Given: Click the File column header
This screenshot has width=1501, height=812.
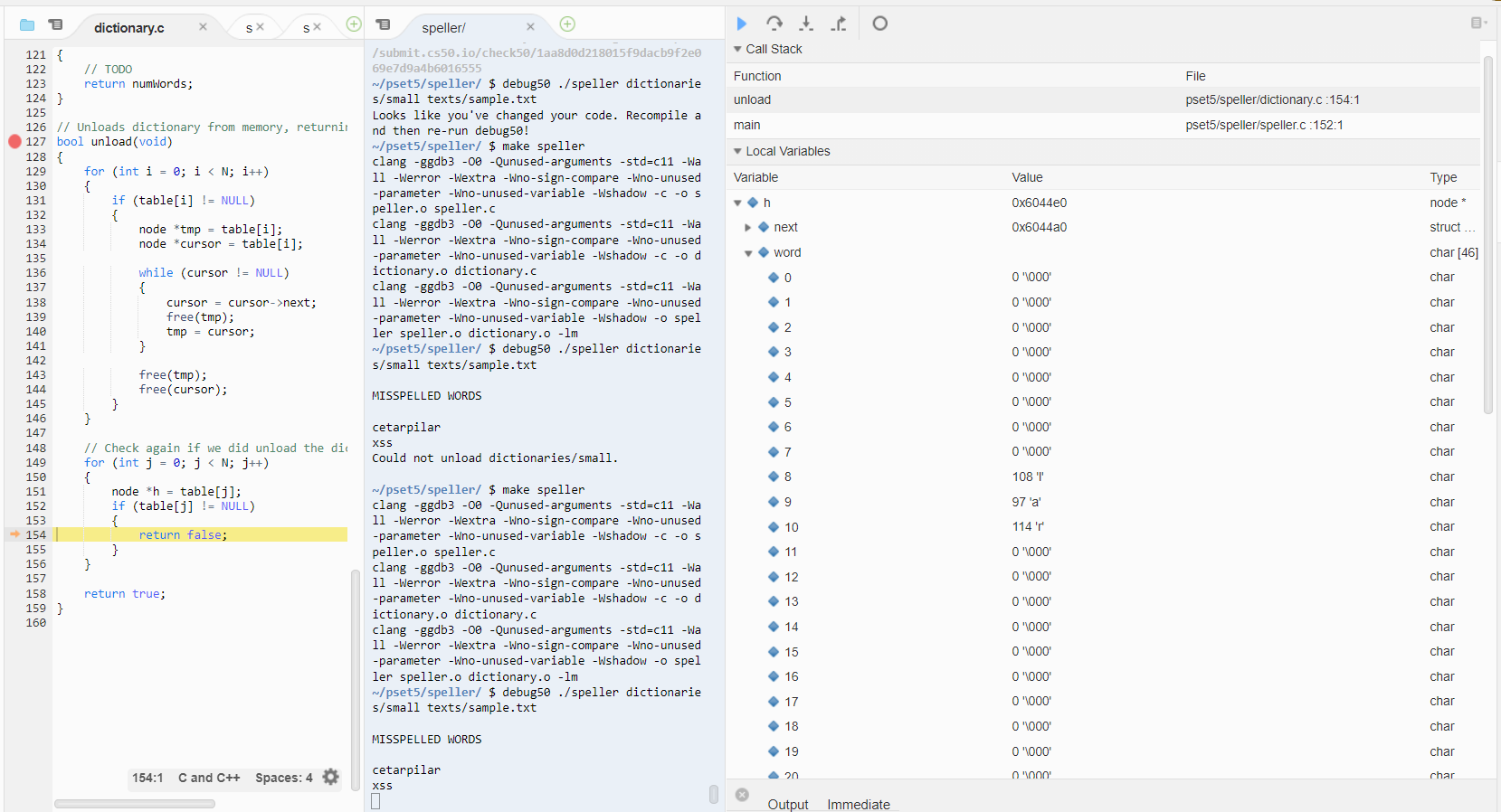Looking at the screenshot, I should coord(1195,76).
